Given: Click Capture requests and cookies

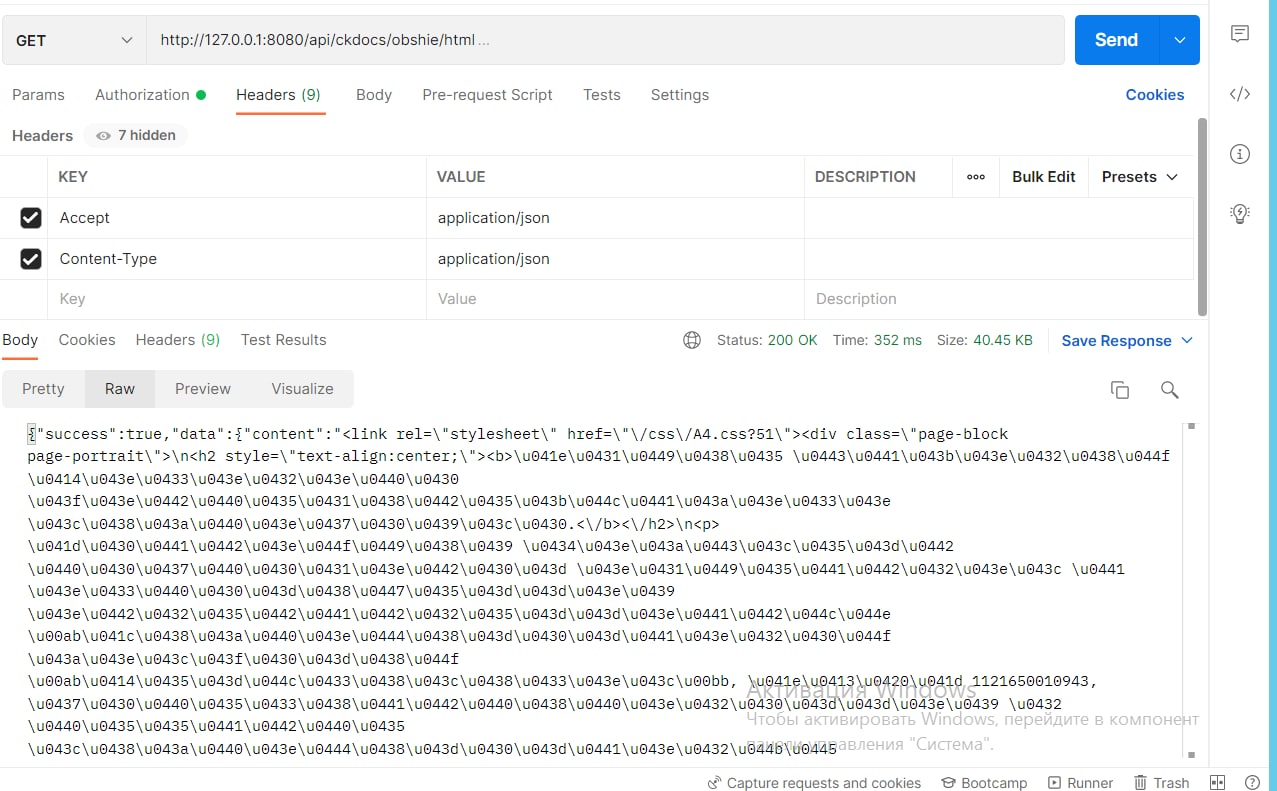Looking at the screenshot, I should coord(814,783).
